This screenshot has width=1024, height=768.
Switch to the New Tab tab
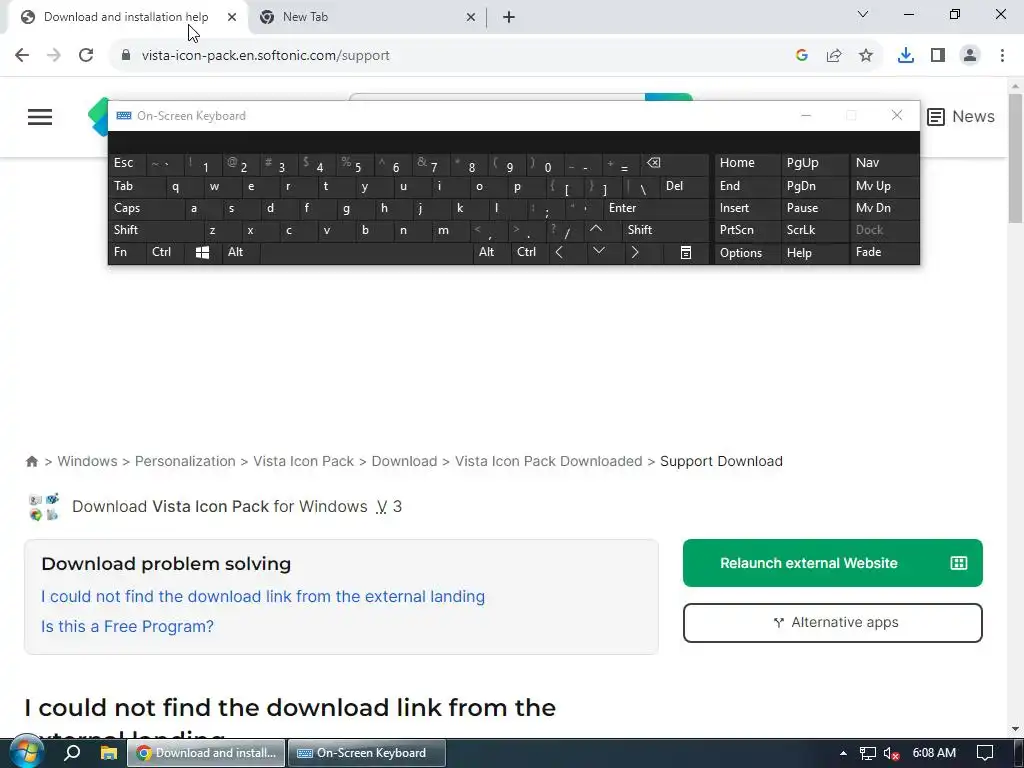366,17
